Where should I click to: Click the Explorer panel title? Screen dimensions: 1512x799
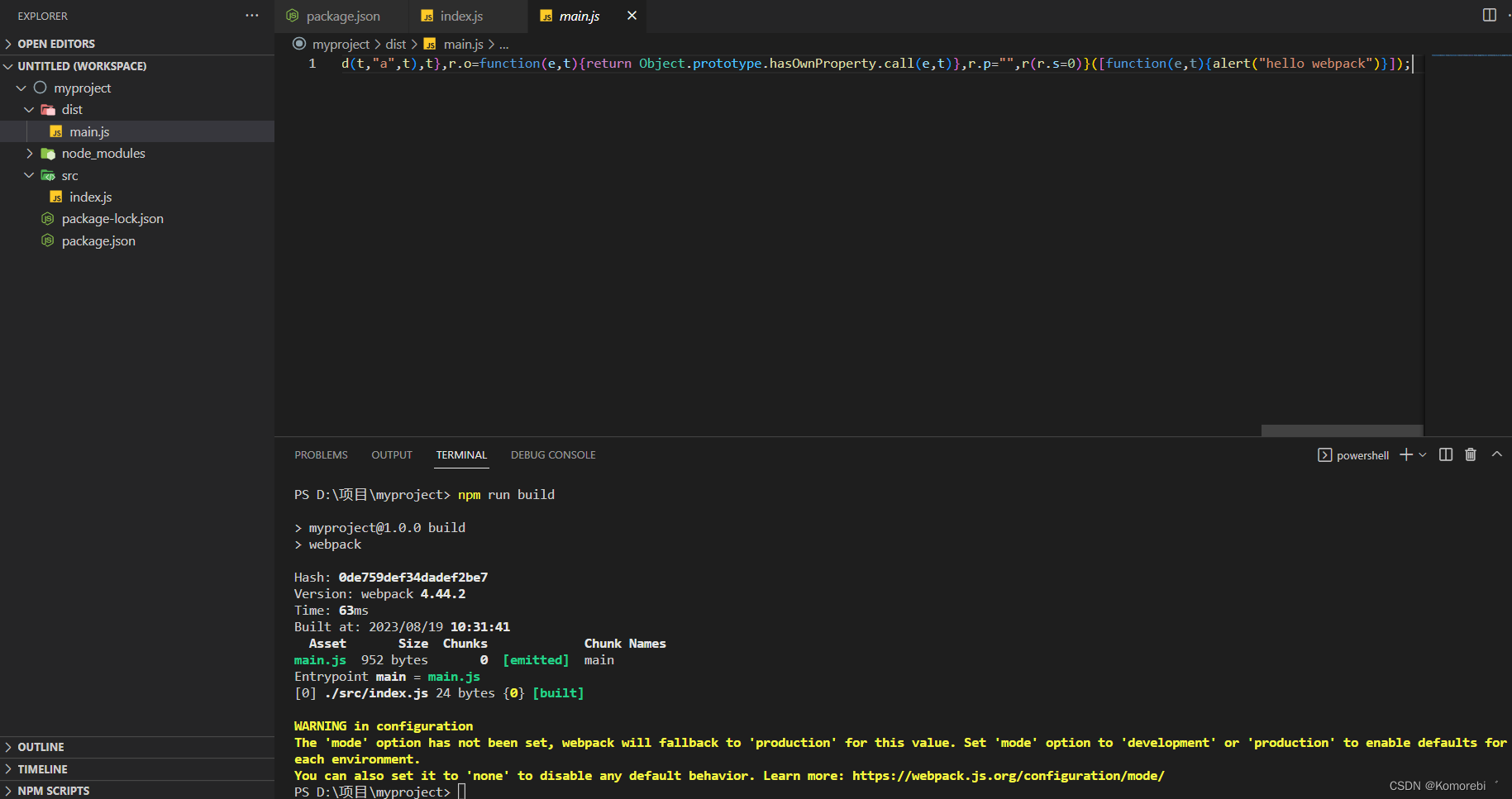tap(43, 16)
